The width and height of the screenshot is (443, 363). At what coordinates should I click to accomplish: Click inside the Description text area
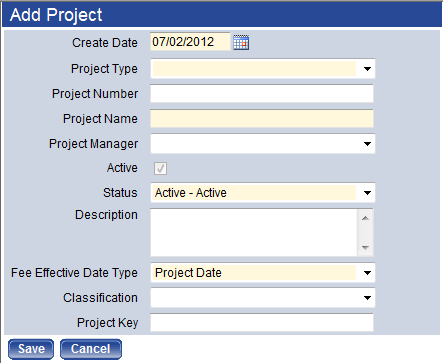point(254,232)
